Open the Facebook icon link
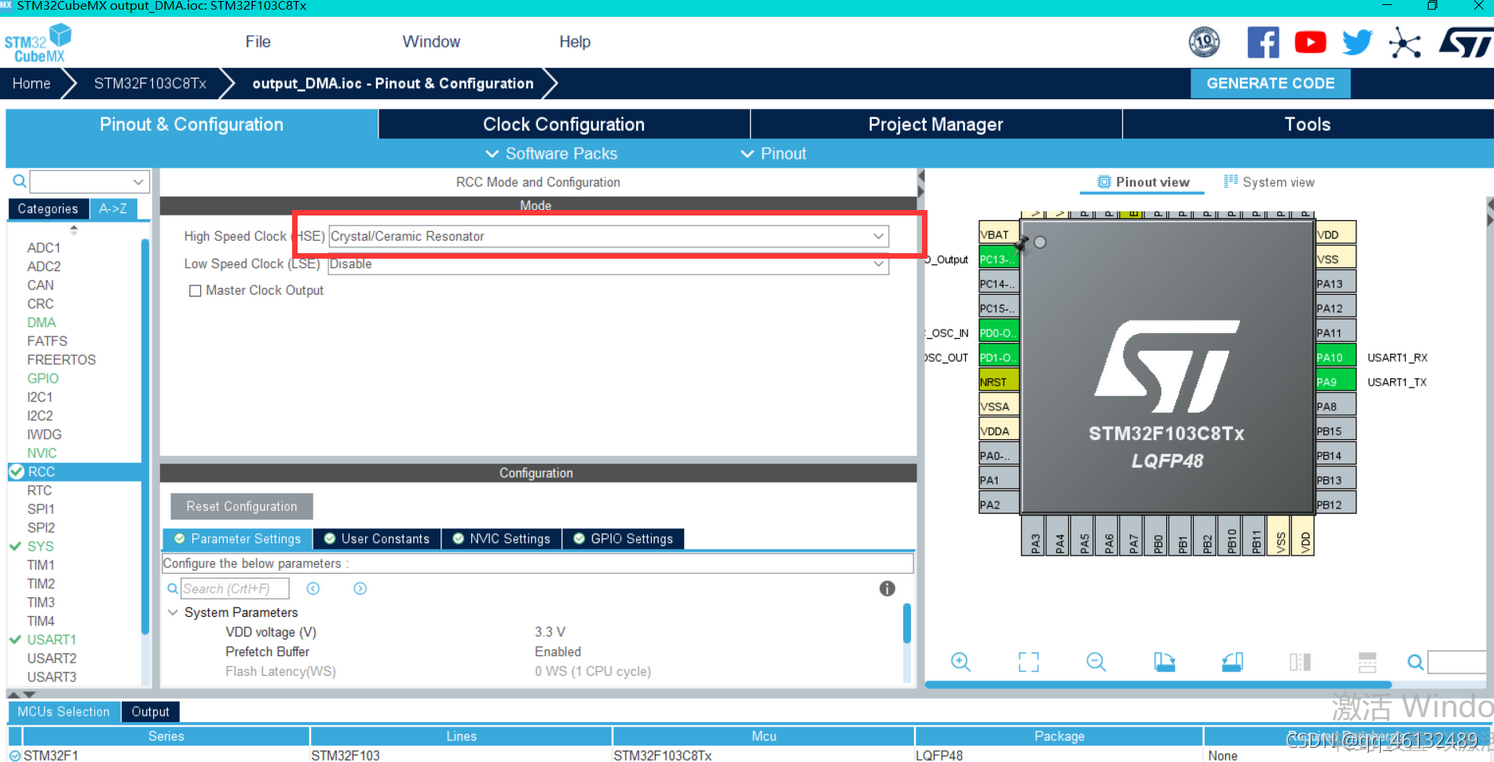The height and width of the screenshot is (762, 1494). coord(1263,42)
